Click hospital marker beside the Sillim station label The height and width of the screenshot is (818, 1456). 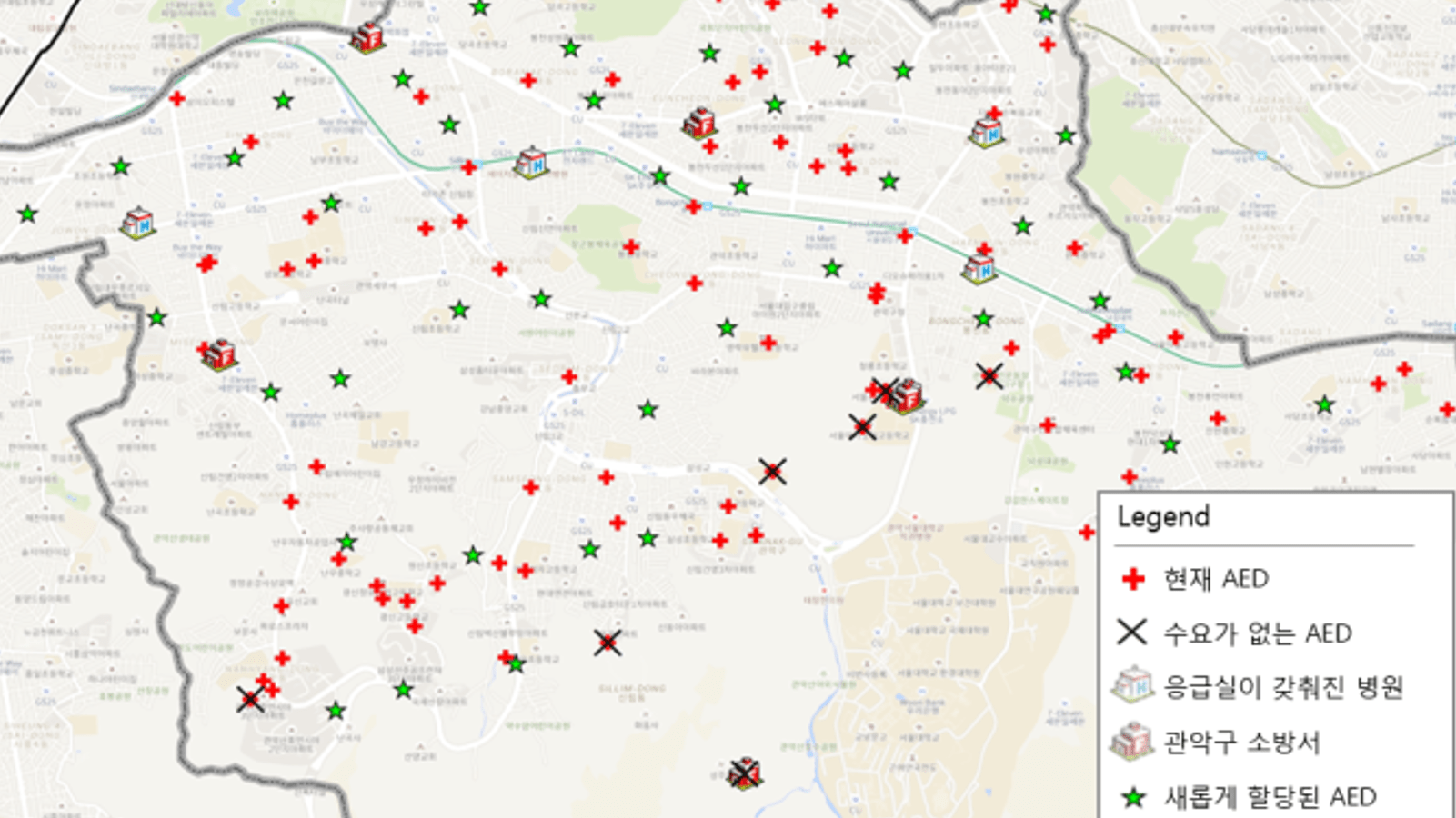coord(530,164)
